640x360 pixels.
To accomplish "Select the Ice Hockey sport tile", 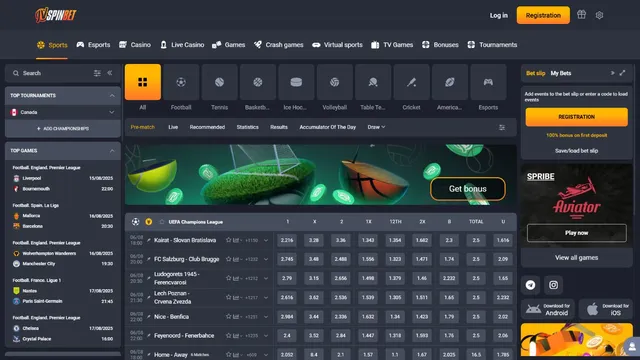I will 296,82.
